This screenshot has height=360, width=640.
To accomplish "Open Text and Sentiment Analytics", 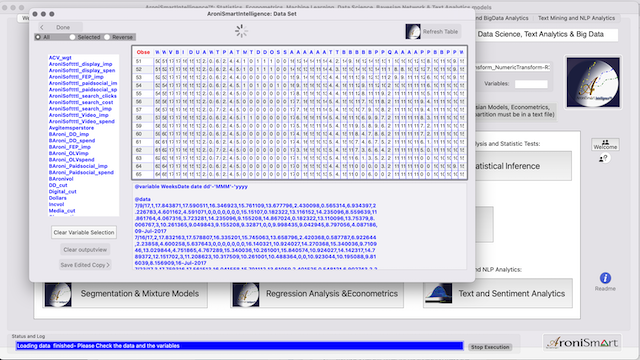I will (498, 294).
